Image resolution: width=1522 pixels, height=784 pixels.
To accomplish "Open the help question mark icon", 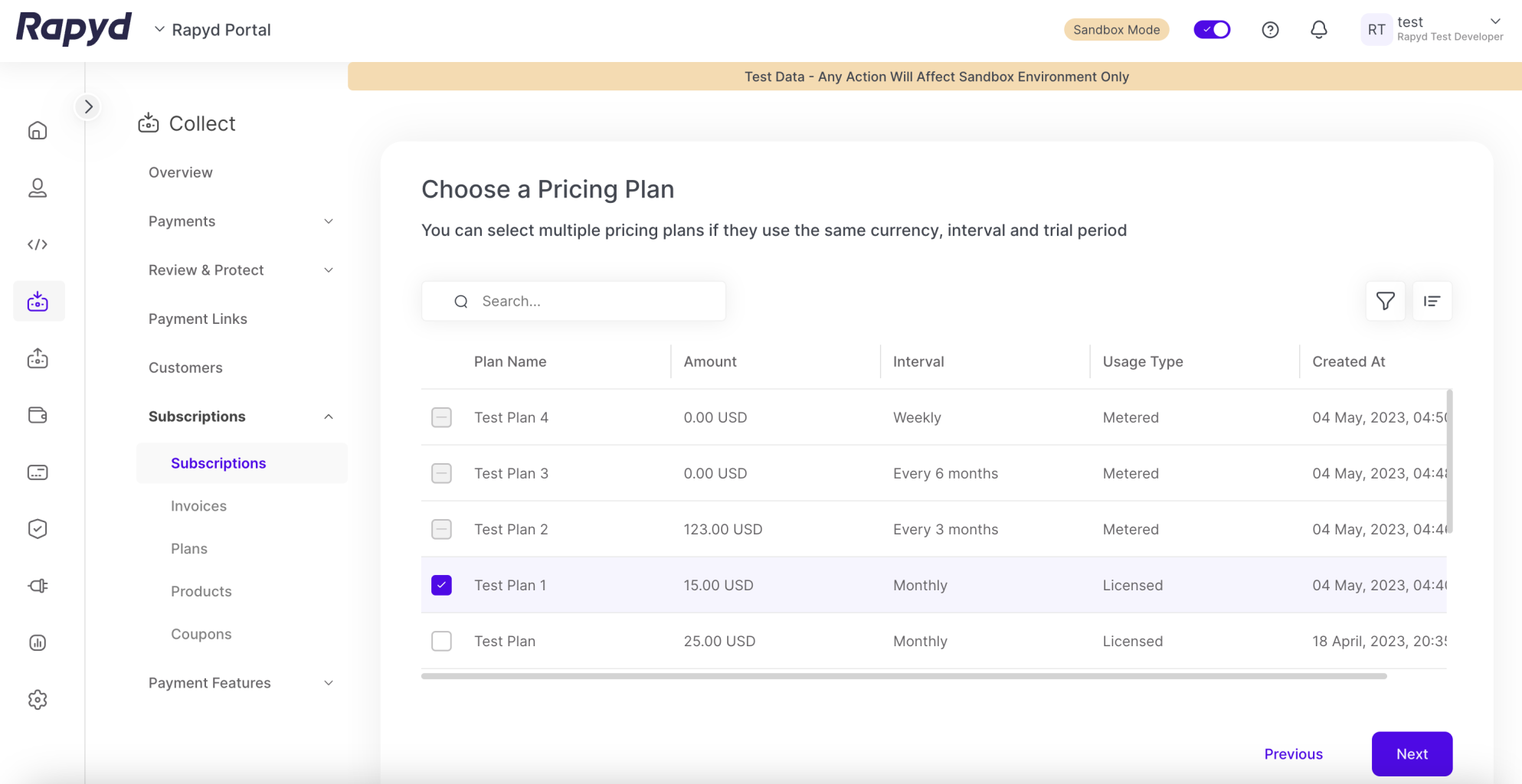I will coord(1270,30).
